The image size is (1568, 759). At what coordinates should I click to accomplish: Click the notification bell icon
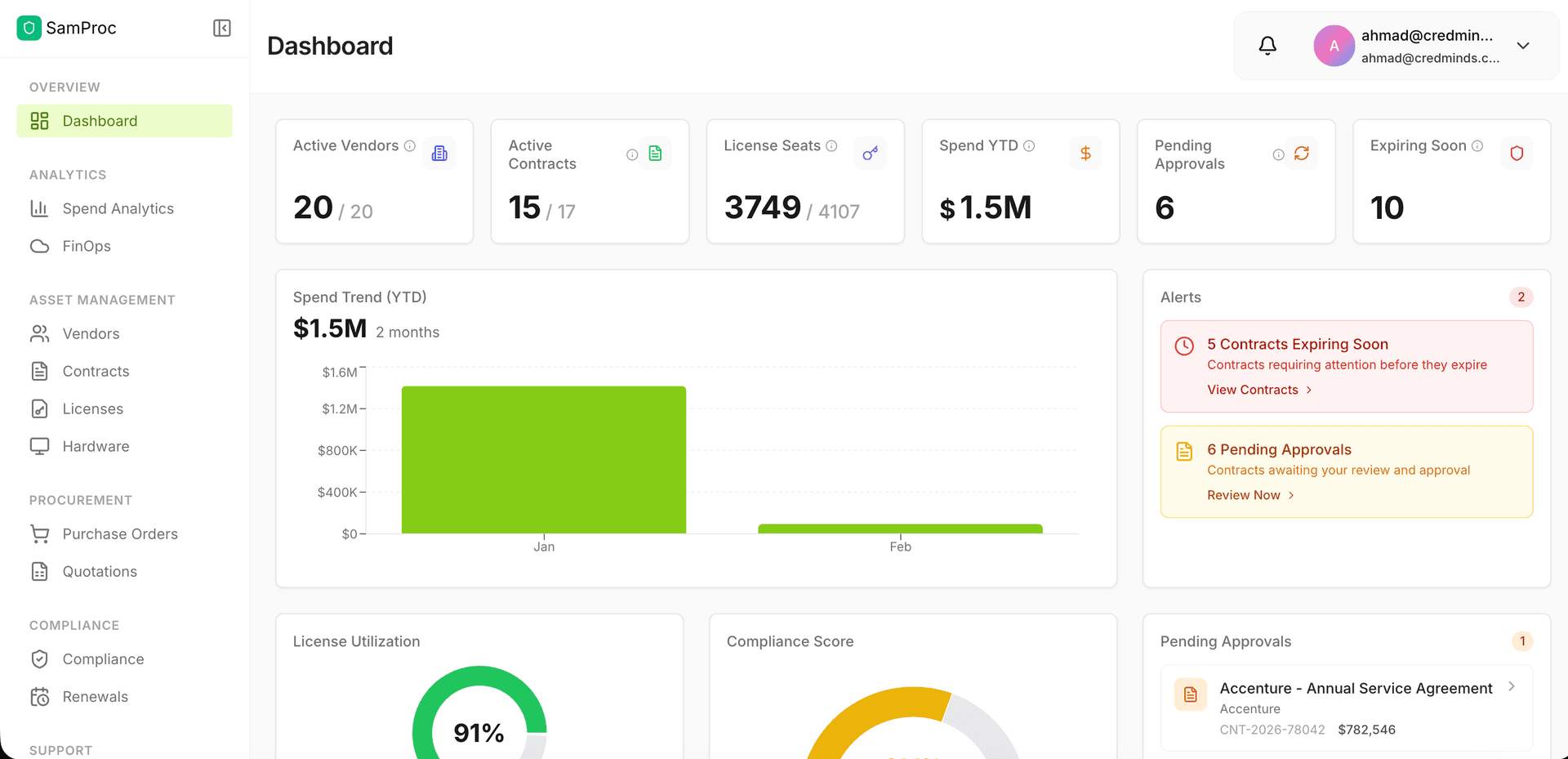click(x=1267, y=46)
